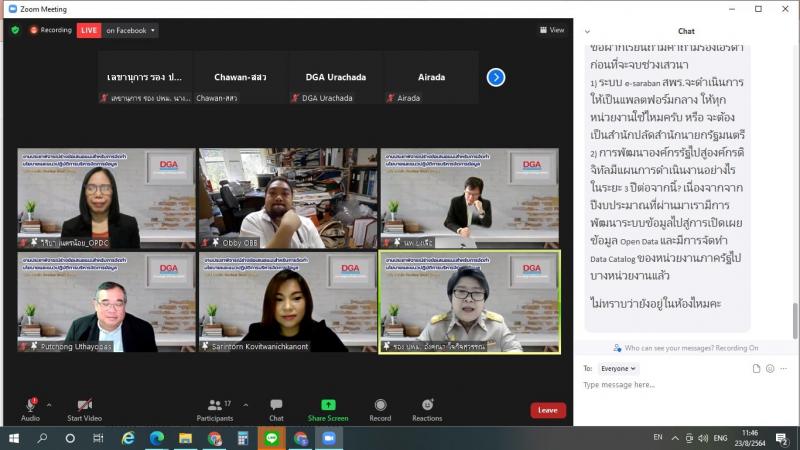
Task: Open Task View in taskbar
Action: coord(98,438)
